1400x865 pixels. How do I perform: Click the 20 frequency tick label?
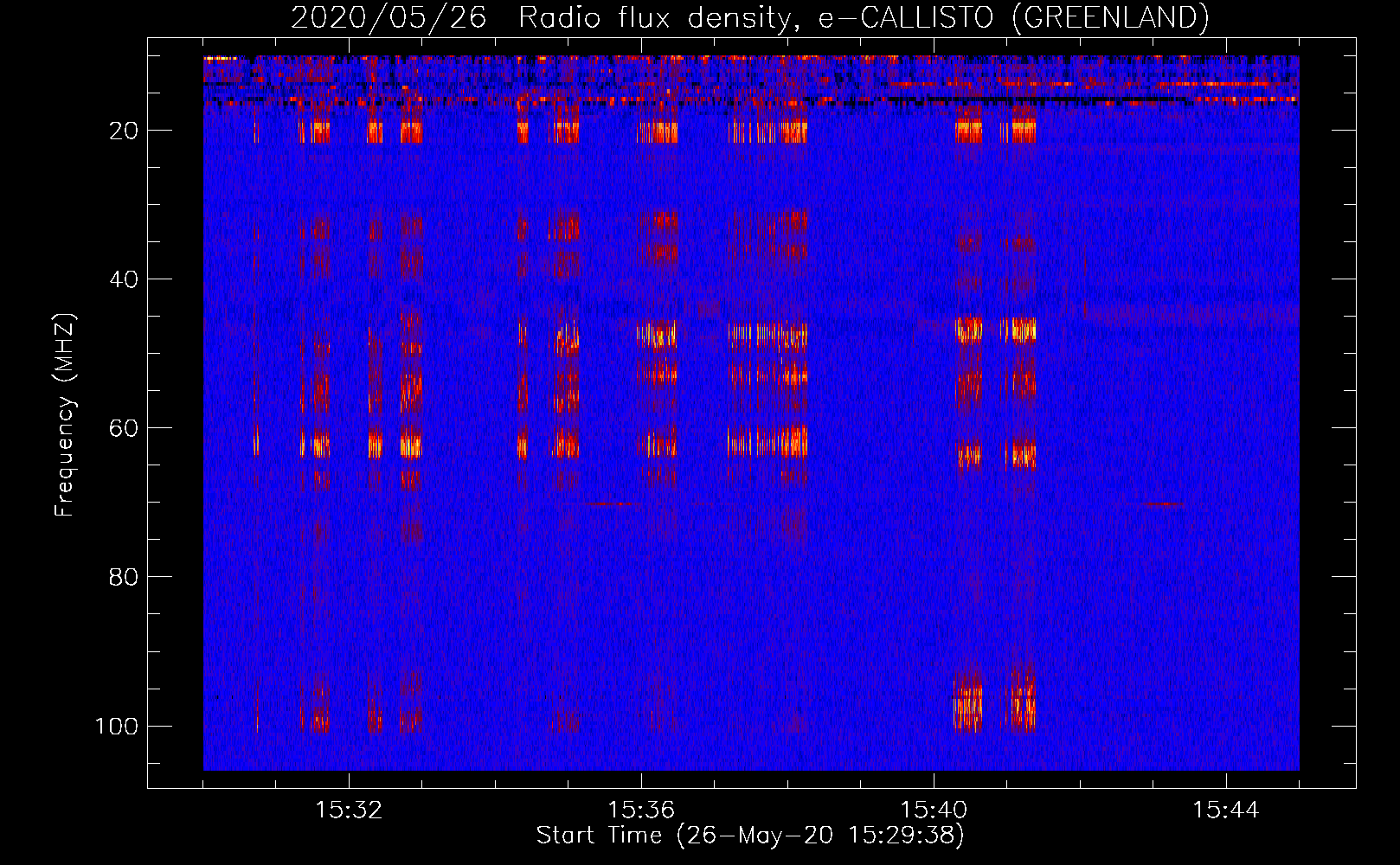pos(124,131)
